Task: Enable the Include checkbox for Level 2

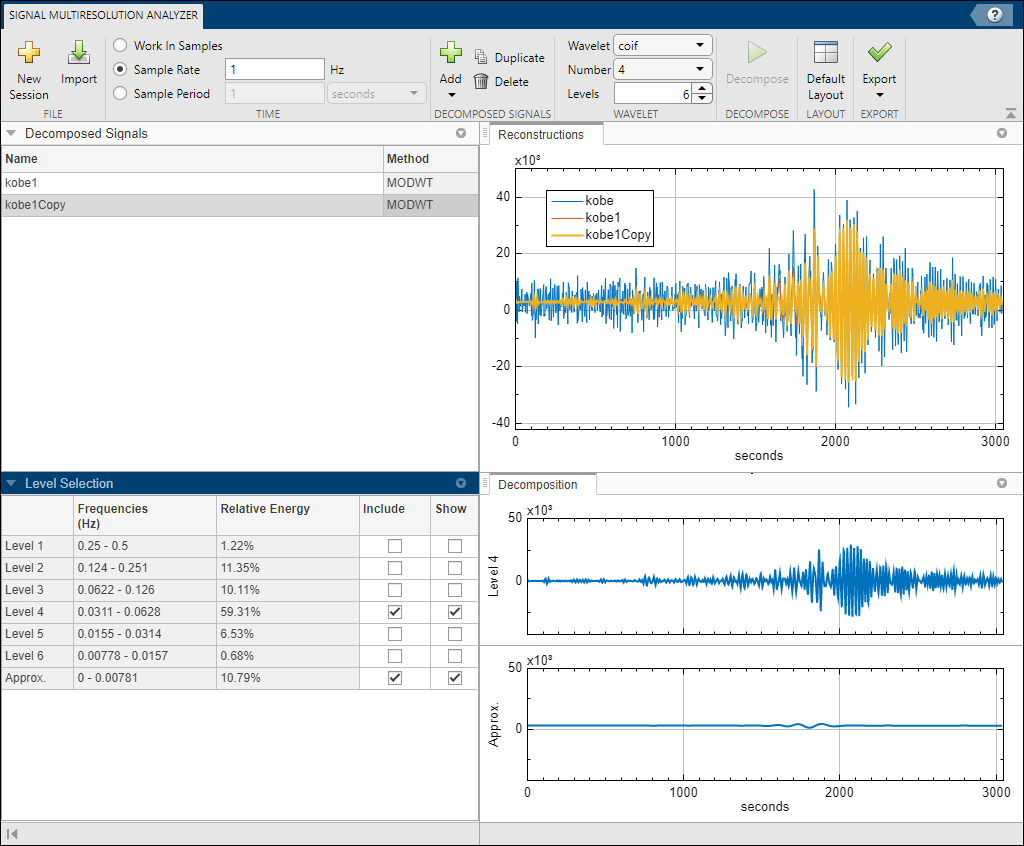Action: (x=395, y=568)
